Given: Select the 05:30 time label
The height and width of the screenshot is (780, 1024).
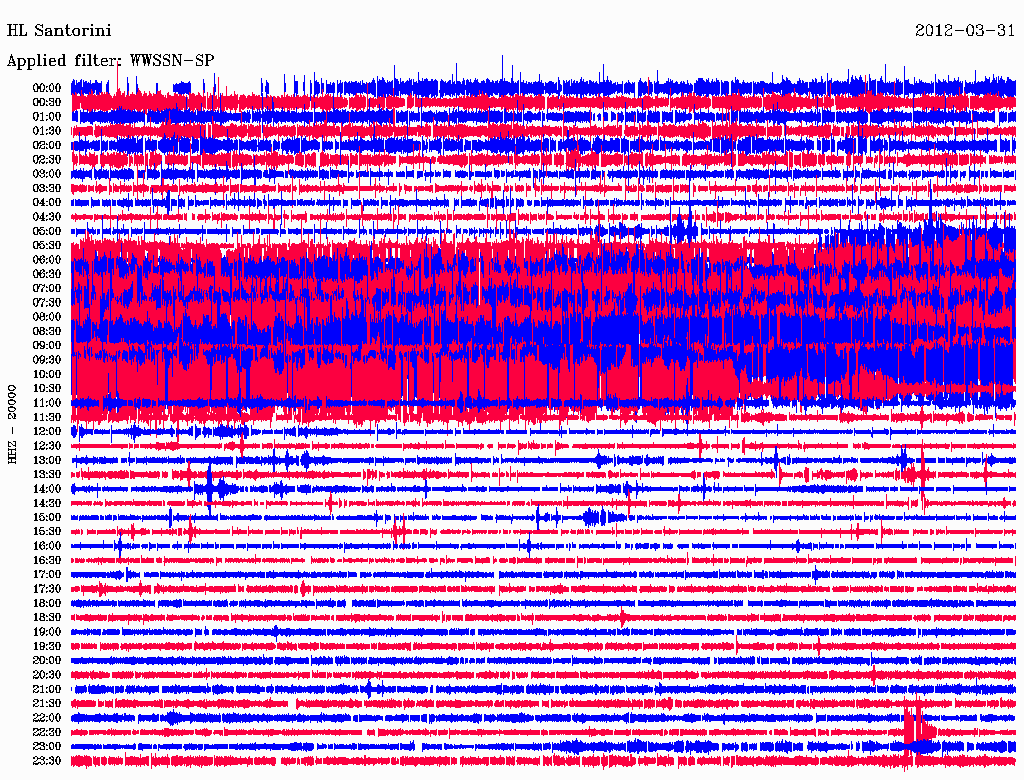Looking at the screenshot, I should (47, 245).
